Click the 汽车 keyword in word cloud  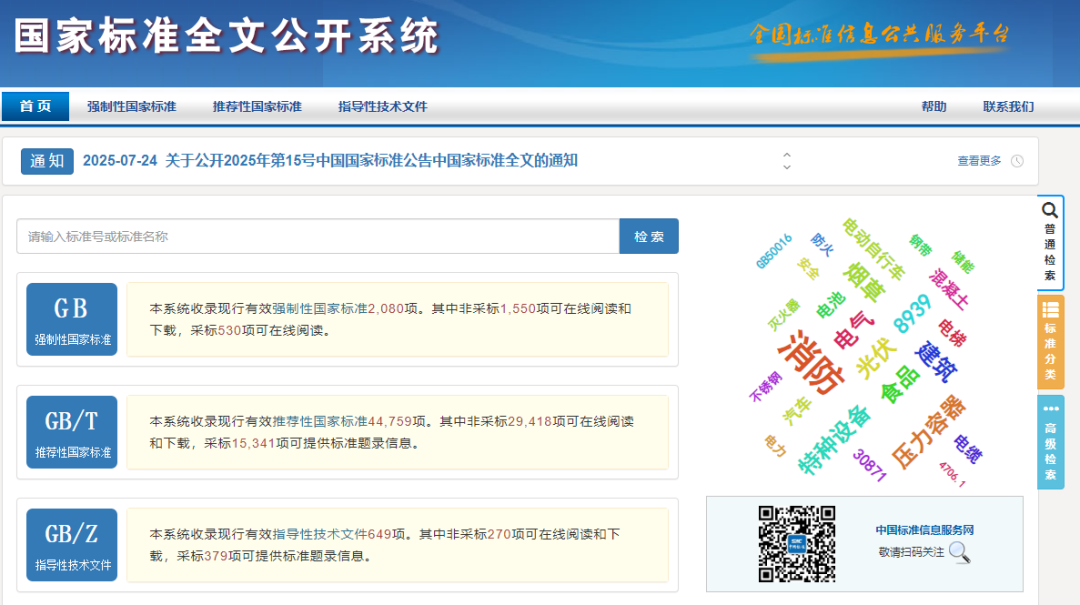[797, 411]
